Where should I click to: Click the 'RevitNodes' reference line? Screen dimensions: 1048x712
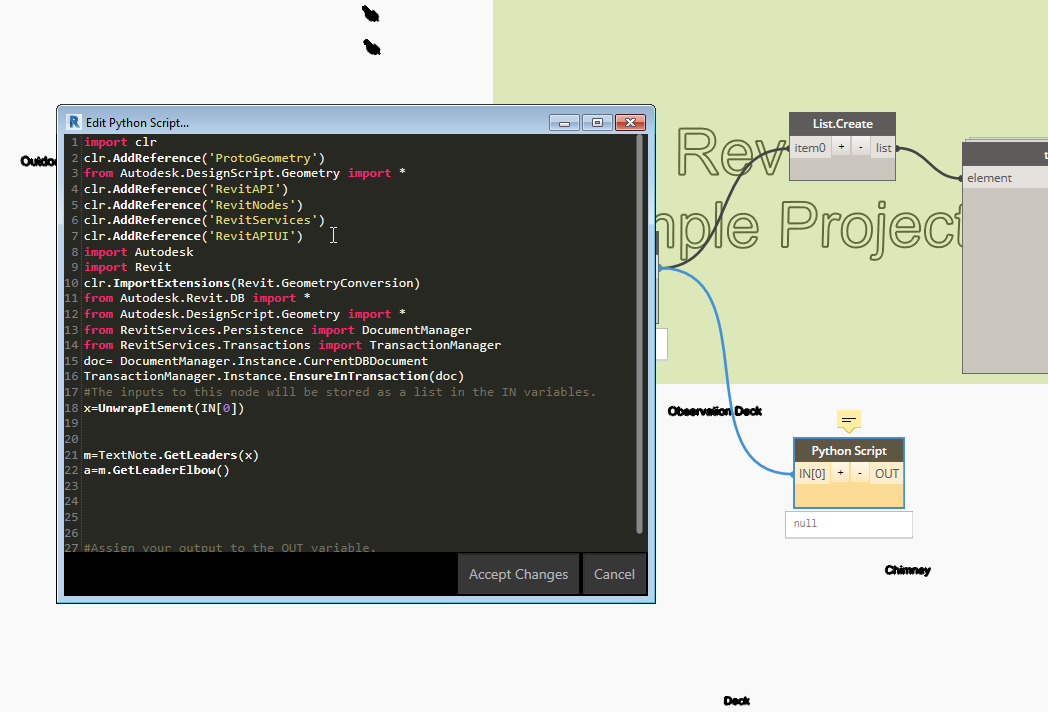point(193,205)
